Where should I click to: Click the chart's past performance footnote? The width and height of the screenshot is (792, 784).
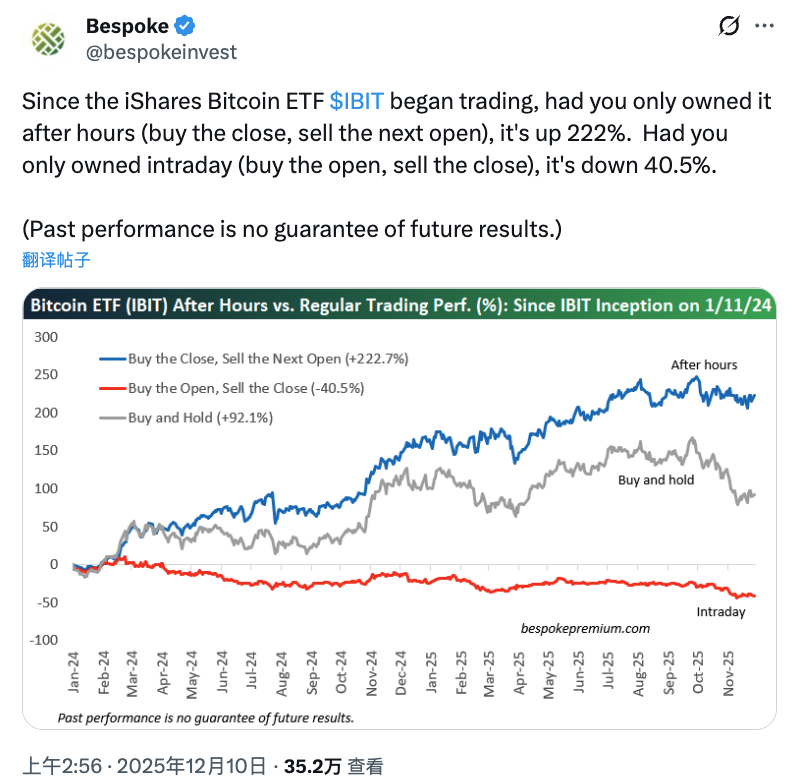tap(205, 718)
